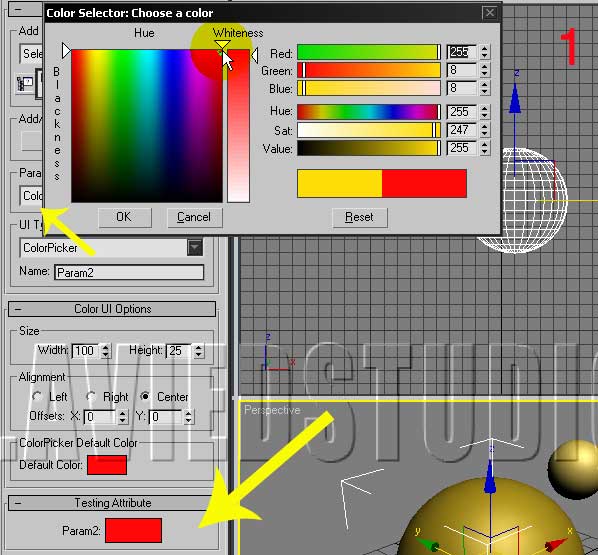The height and width of the screenshot is (555, 598).
Task: Click the Blackness triangle marker
Action: click(x=66, y=50)
